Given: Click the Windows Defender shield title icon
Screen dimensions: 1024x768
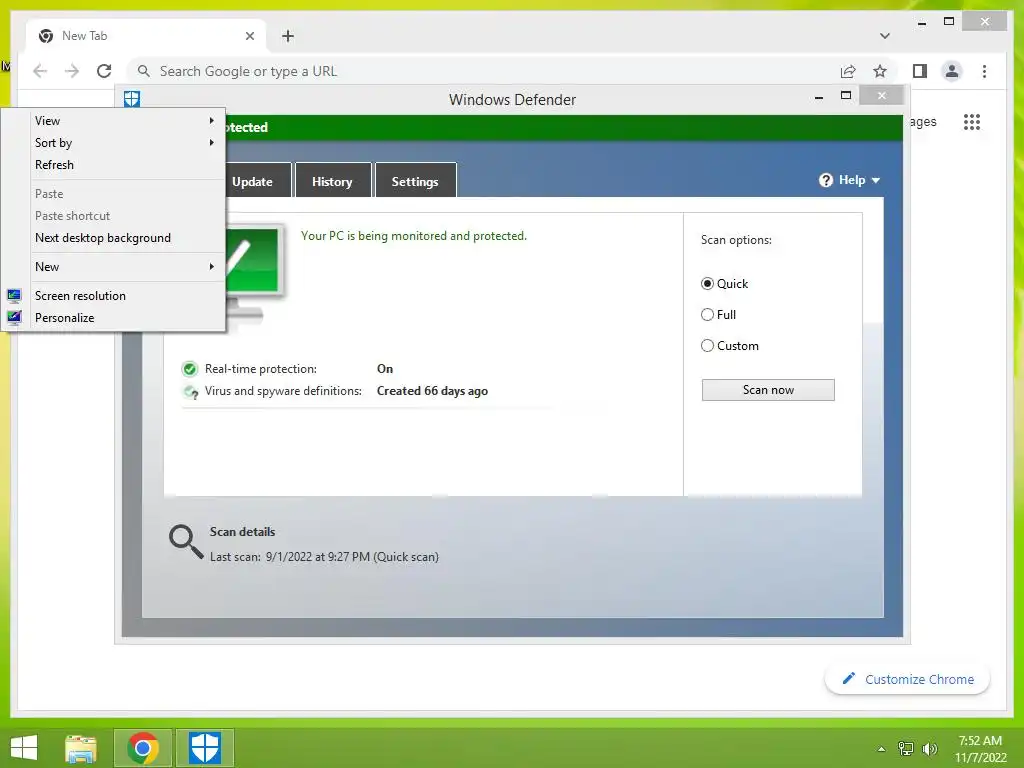Looking at the screenshot, I should [132, 99].
